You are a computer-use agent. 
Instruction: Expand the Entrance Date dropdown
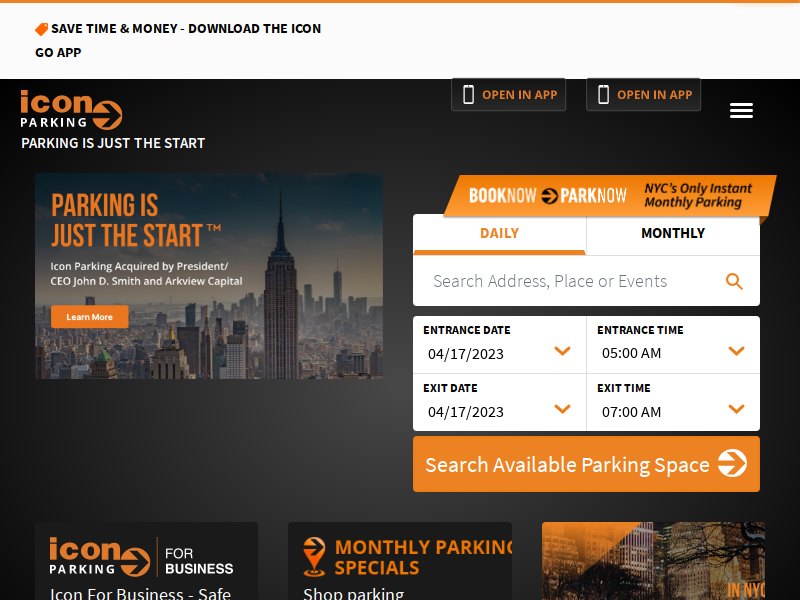(x=562, y=351)
